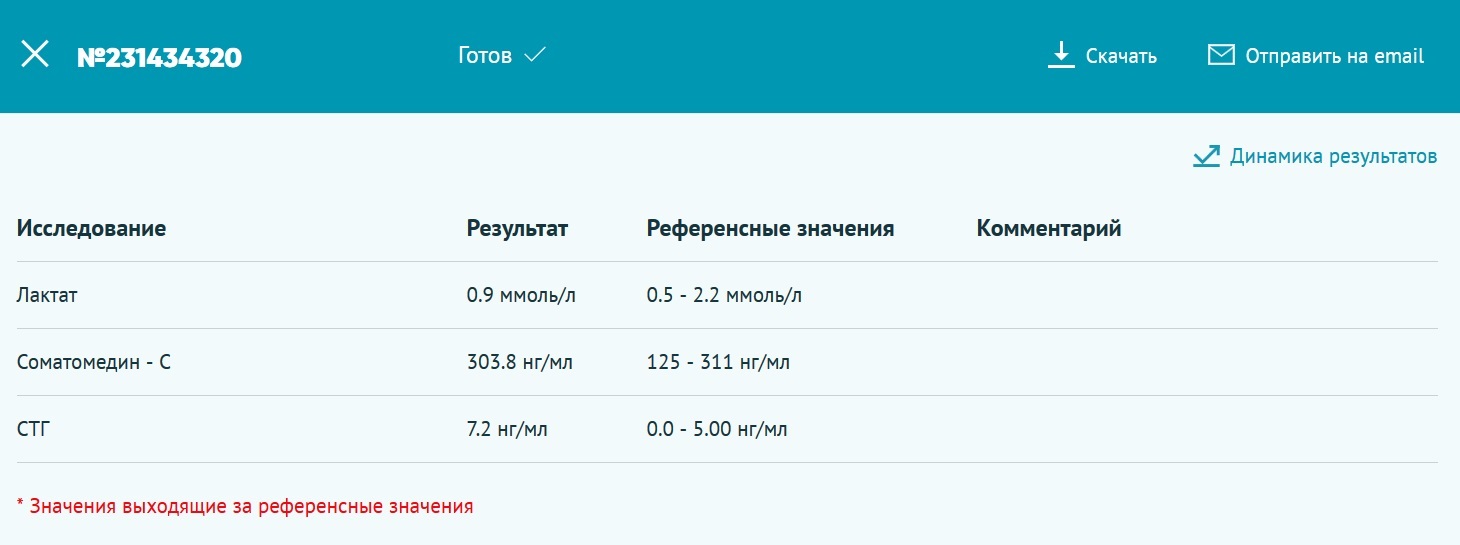The width and height of the screenshot is (1460, 545).
Task: Click the red out-of-range footnote text
Action: point(245,506)
